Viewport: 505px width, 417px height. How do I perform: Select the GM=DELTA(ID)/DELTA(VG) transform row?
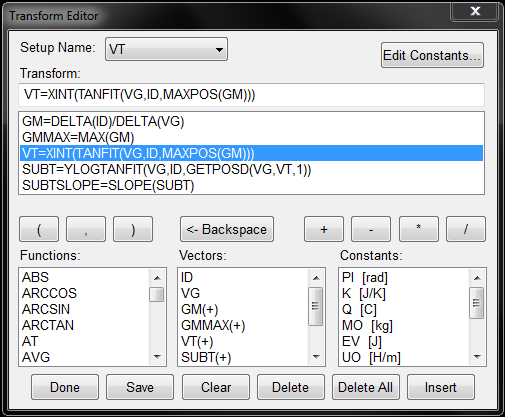251,121
